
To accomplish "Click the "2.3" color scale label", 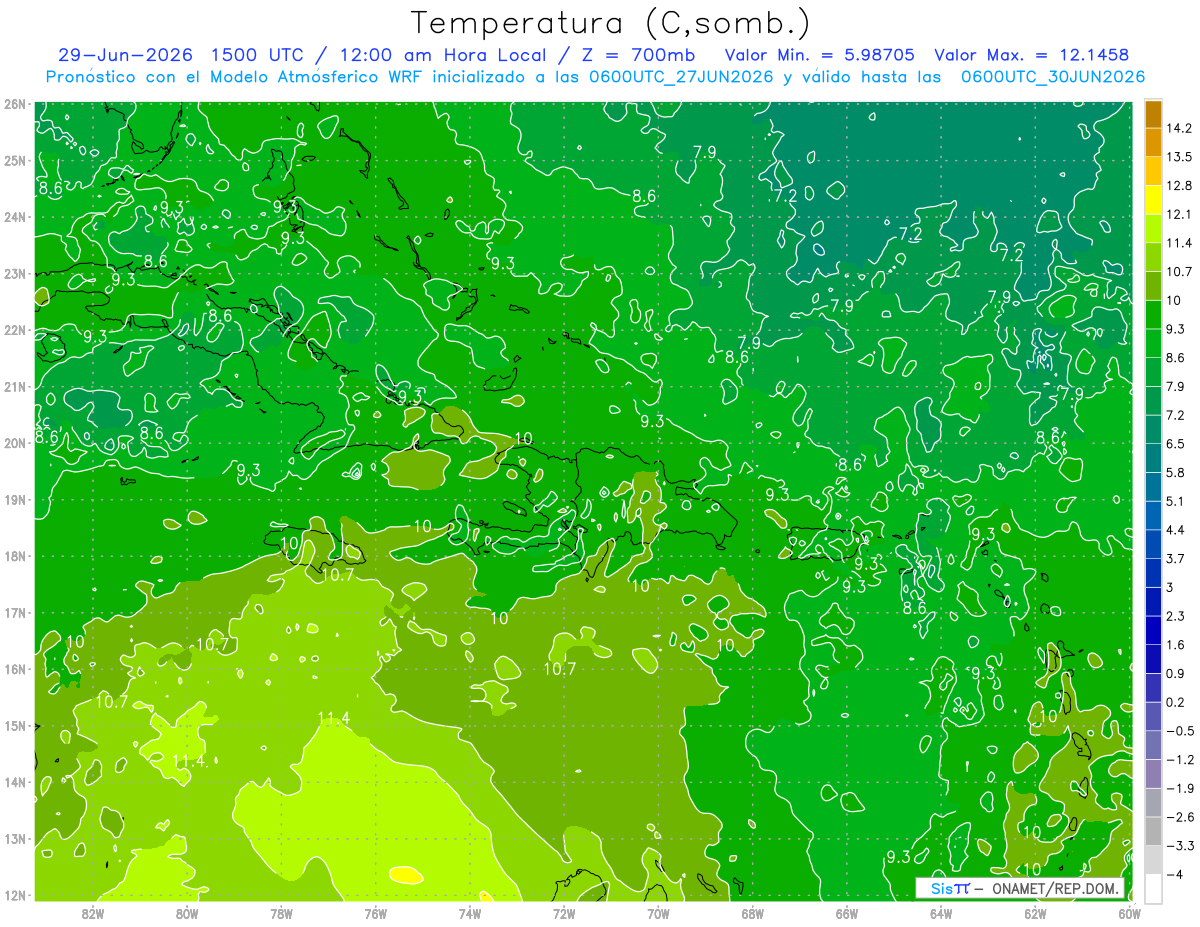I will 1177,616.
